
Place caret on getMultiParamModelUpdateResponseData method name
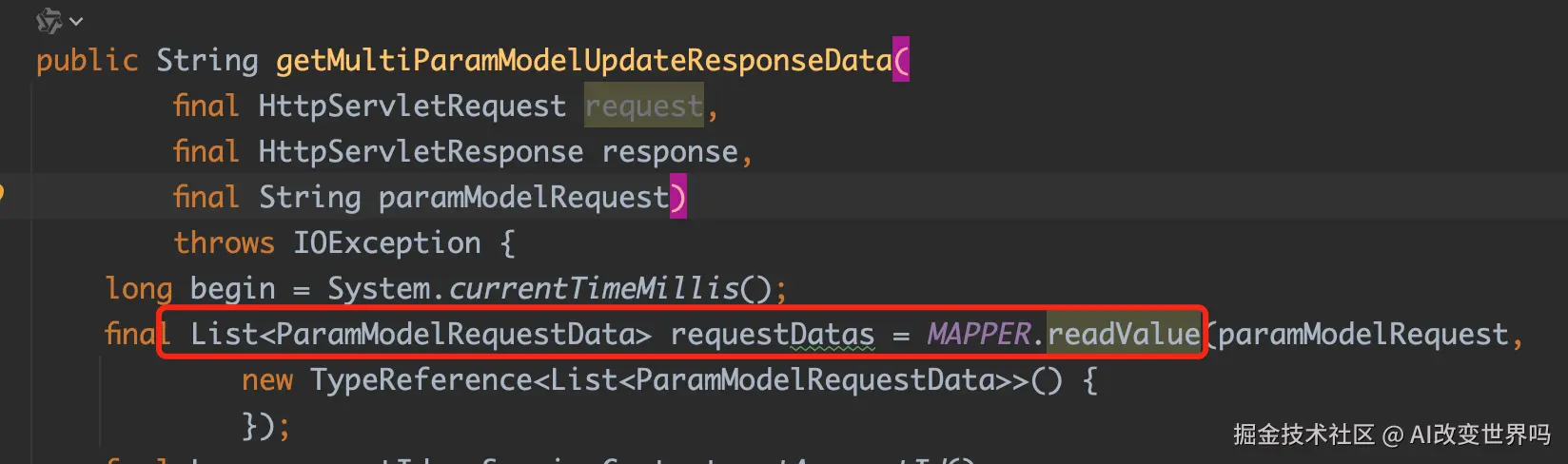click(x=583, y=61)
